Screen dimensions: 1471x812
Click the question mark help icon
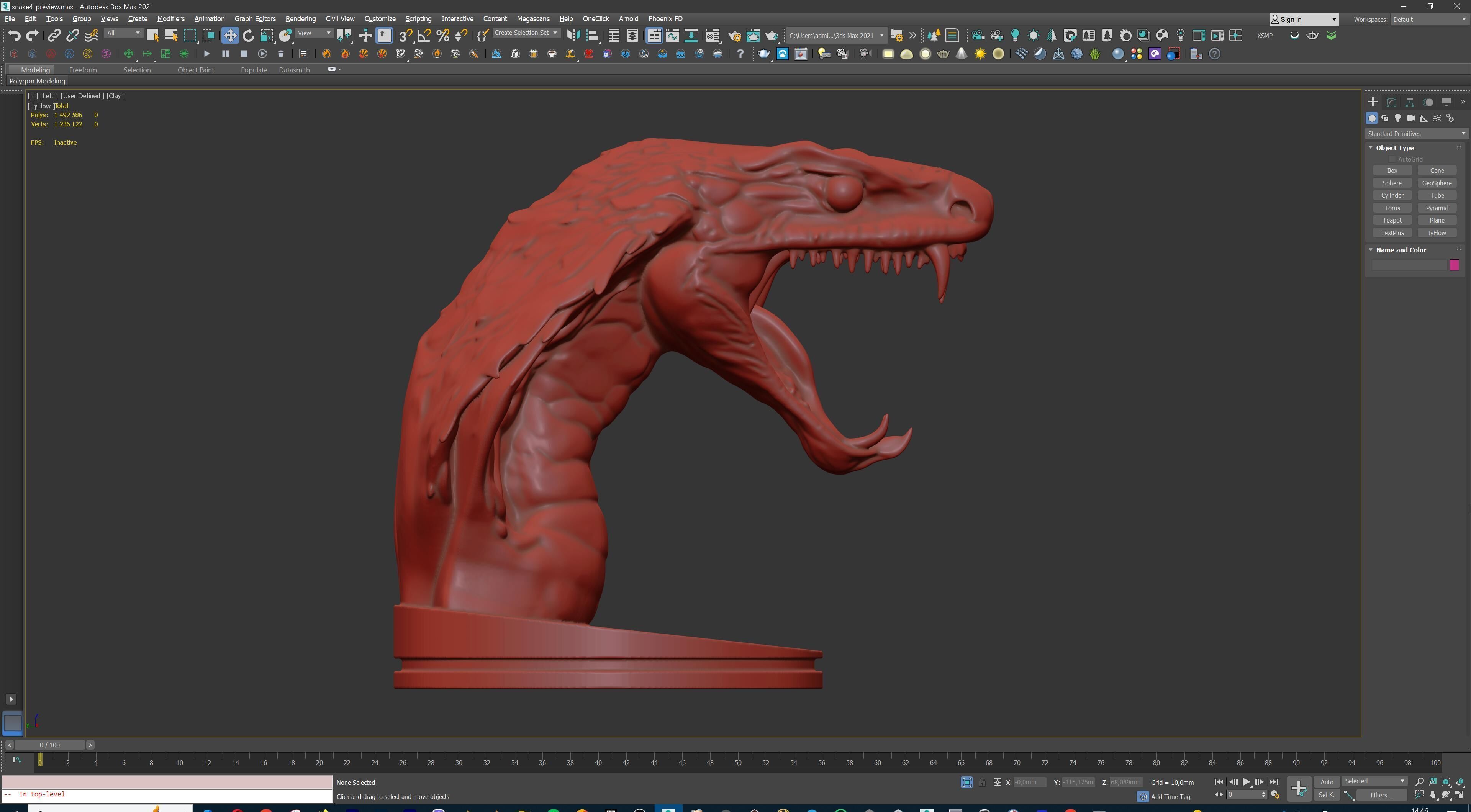(740, 54)
